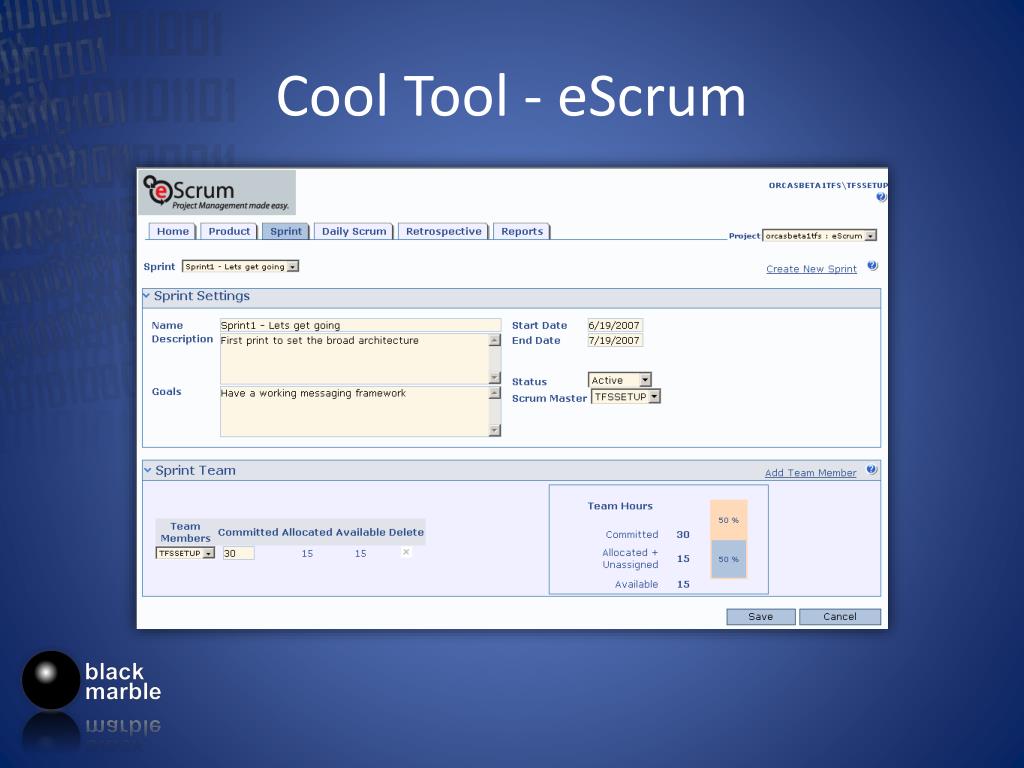Click the sprint Name input field
This screenshot has width=1024, height=768.
(x=360, y=325)
